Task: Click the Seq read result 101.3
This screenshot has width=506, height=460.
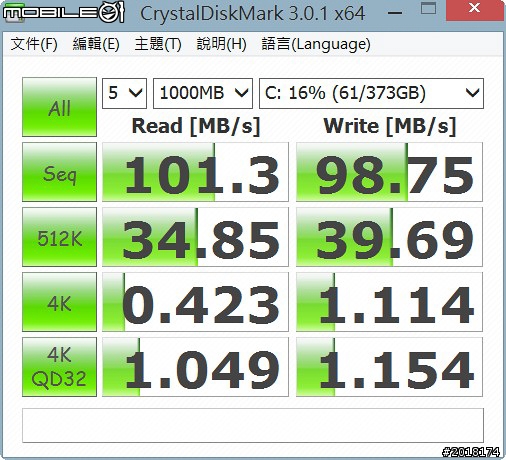Action: (x=195, y=172)
